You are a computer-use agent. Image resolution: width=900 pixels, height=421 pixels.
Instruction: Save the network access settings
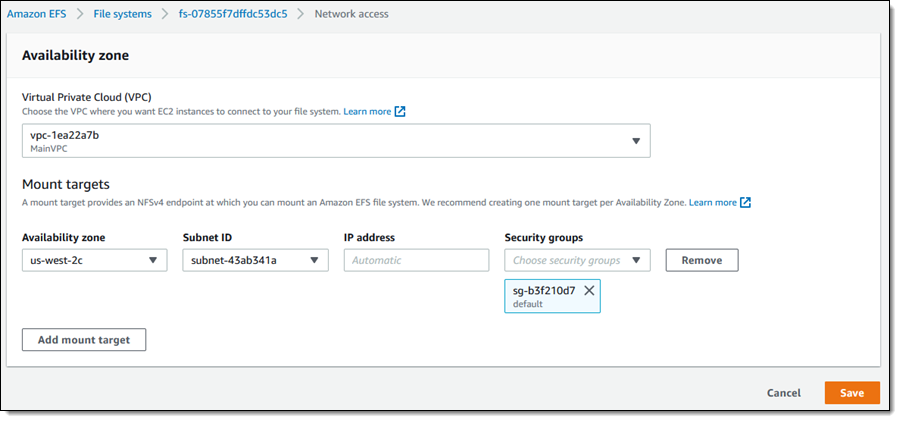click(x=851, y=393)
